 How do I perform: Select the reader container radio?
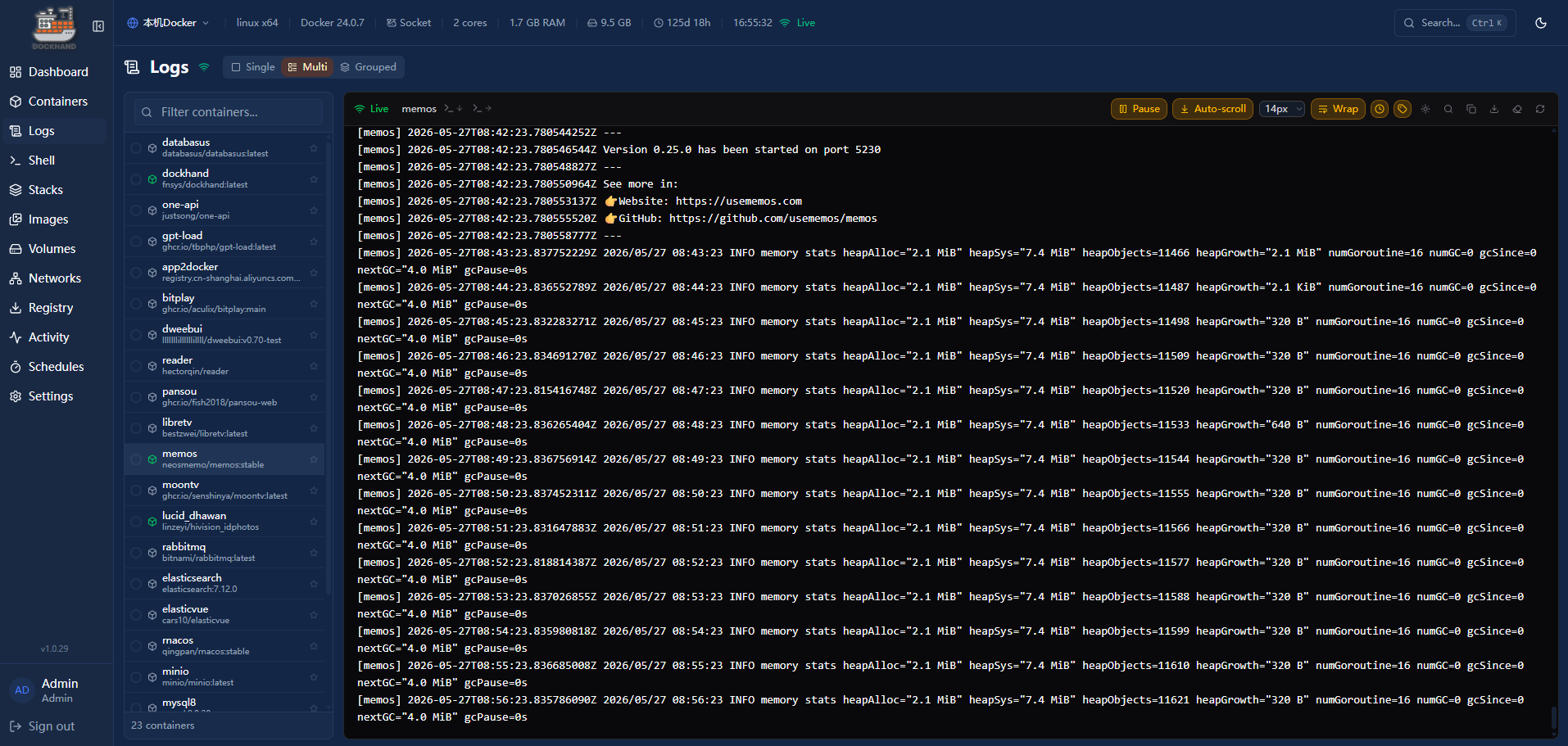click(x=136, y=366)
